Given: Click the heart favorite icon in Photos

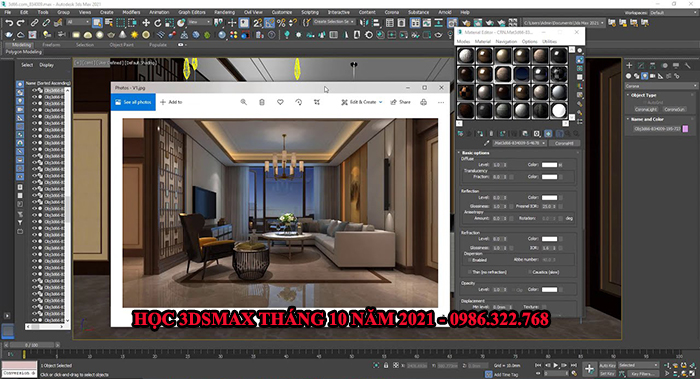Looking at the screenshot, I should (280, 102).
